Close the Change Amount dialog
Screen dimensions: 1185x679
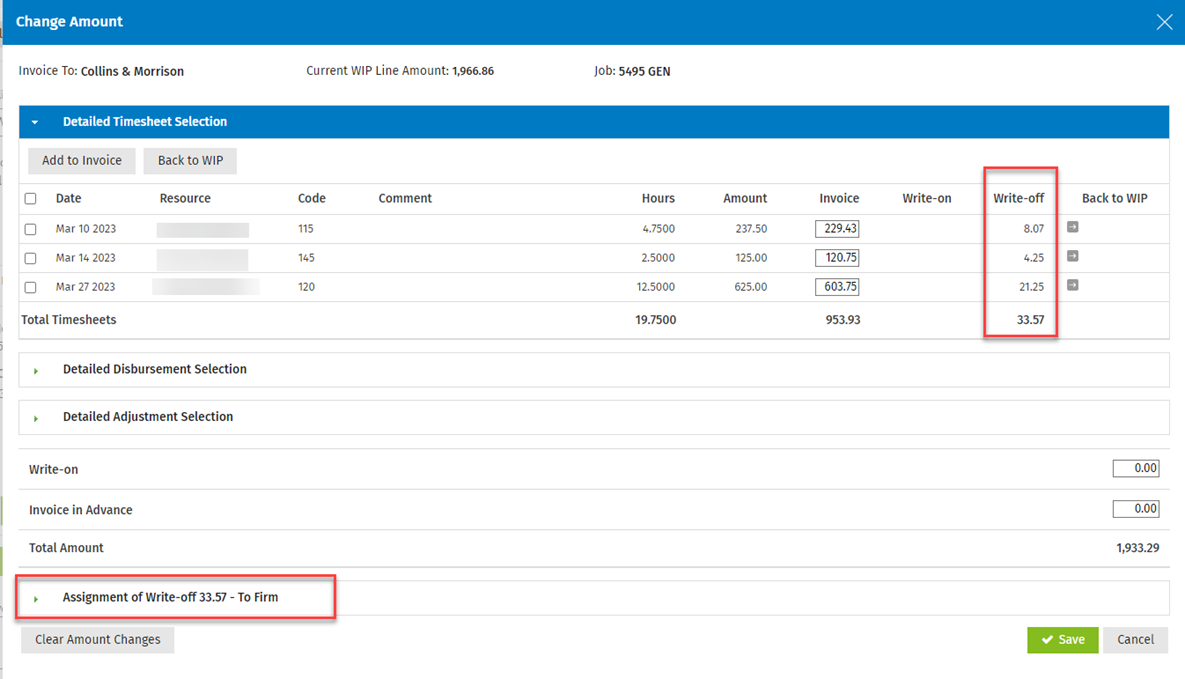(x=1164, y=22)
